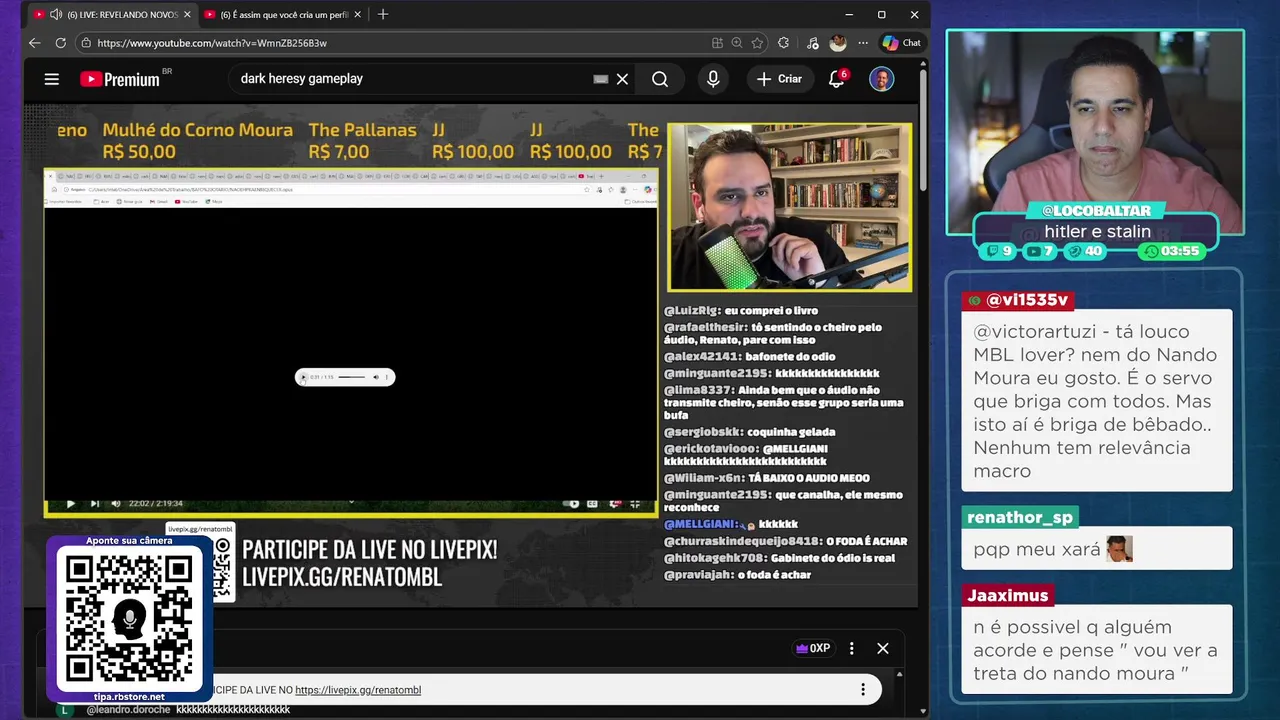The height and width of the screenshot is (720, 1280).
Task: Toggle closed captions in the player
Action: point(593,503)
